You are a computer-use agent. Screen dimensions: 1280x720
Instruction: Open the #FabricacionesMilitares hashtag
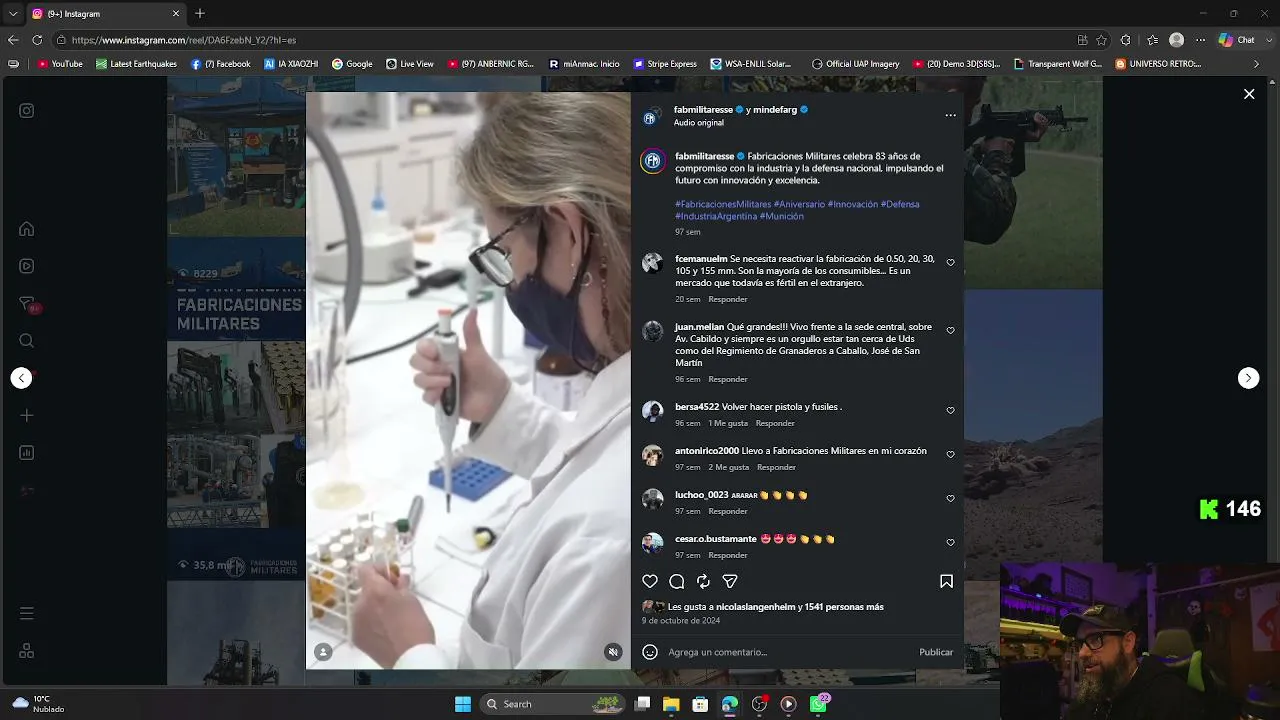click(x=723, y=204)
